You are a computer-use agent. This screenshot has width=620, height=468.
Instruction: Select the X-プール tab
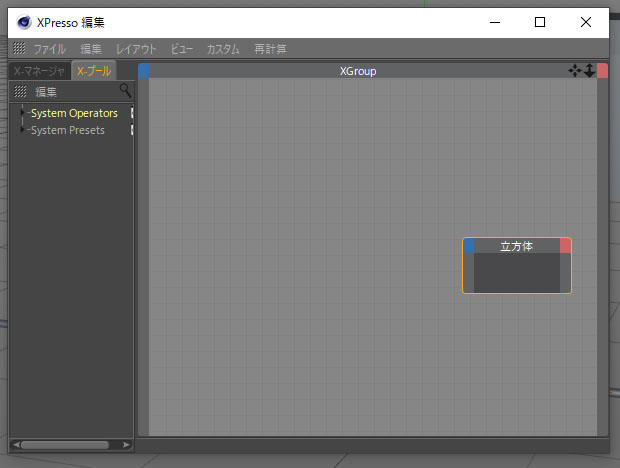pyautogui.click(x=94, y=71)
